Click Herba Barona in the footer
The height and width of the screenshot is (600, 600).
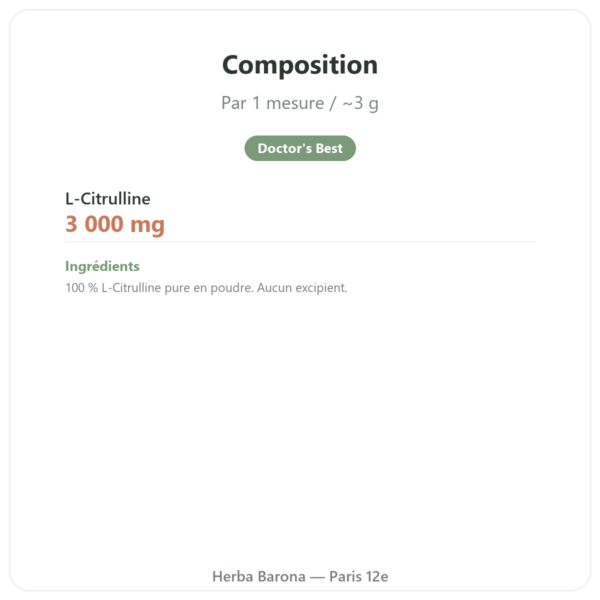(x=259, y=576)
